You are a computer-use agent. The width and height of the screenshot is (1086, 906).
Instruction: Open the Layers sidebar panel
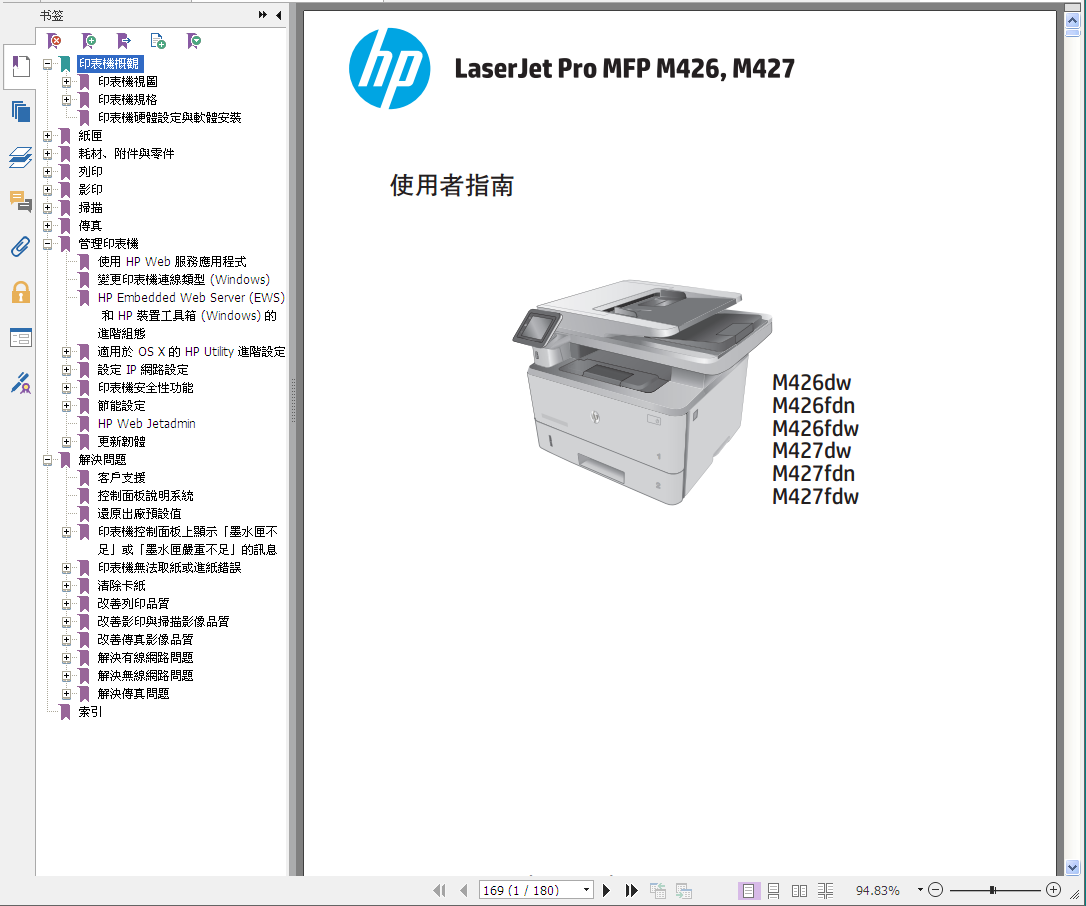(21, 157)
